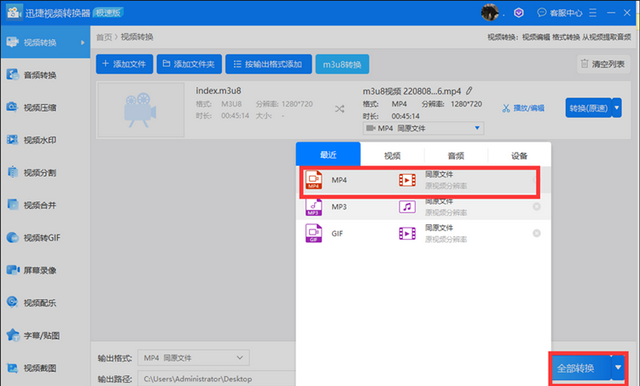Remove the MP3 recent format entry
This screenshot has width=640, height=386.
click(x=537, y=206)
